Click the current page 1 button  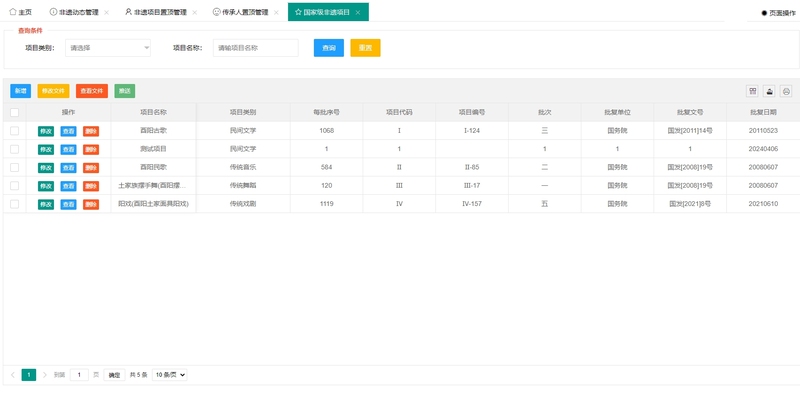(29, 375)
